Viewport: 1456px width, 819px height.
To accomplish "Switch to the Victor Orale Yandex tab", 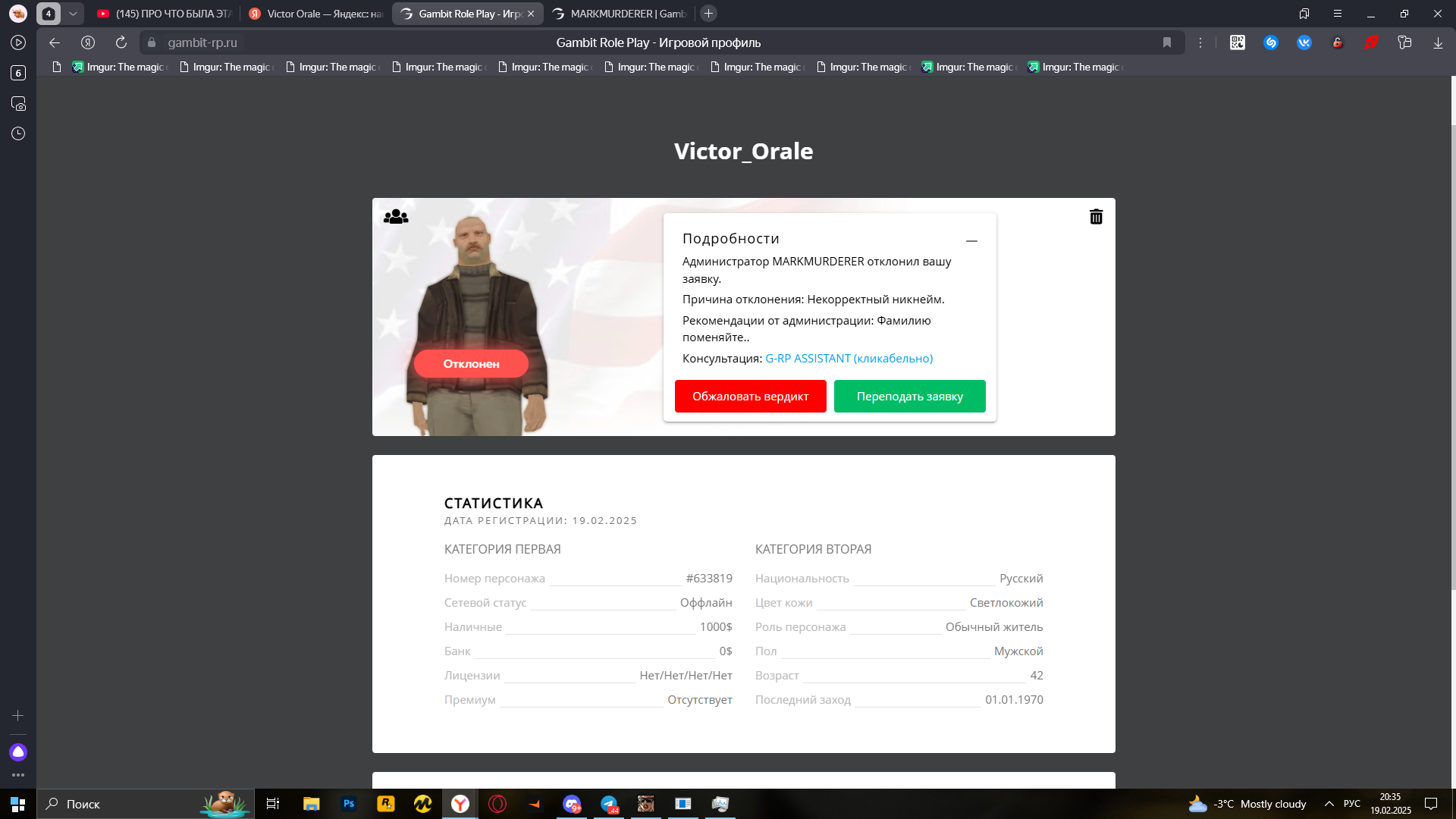I will click(x=317, y=14).
